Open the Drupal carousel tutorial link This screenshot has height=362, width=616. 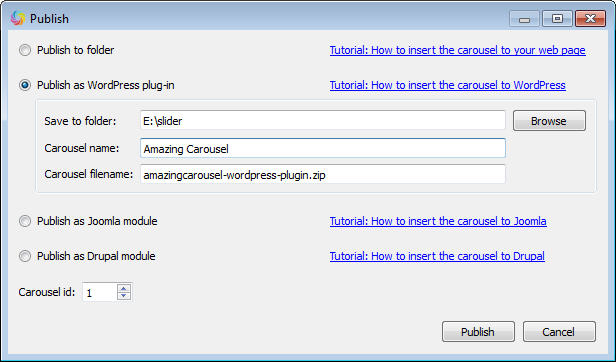[437, 256]
